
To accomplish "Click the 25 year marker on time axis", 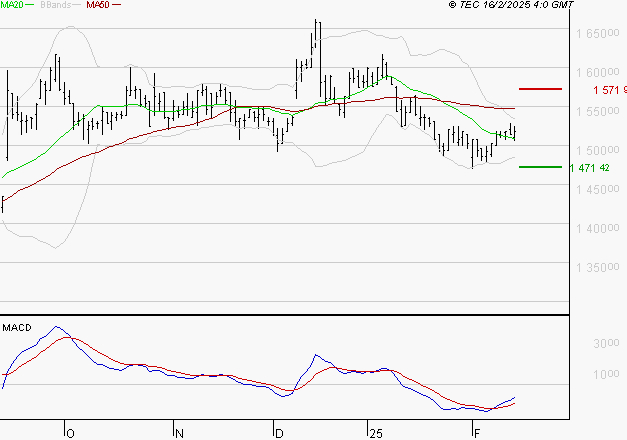I will click(x=376, y=434).
